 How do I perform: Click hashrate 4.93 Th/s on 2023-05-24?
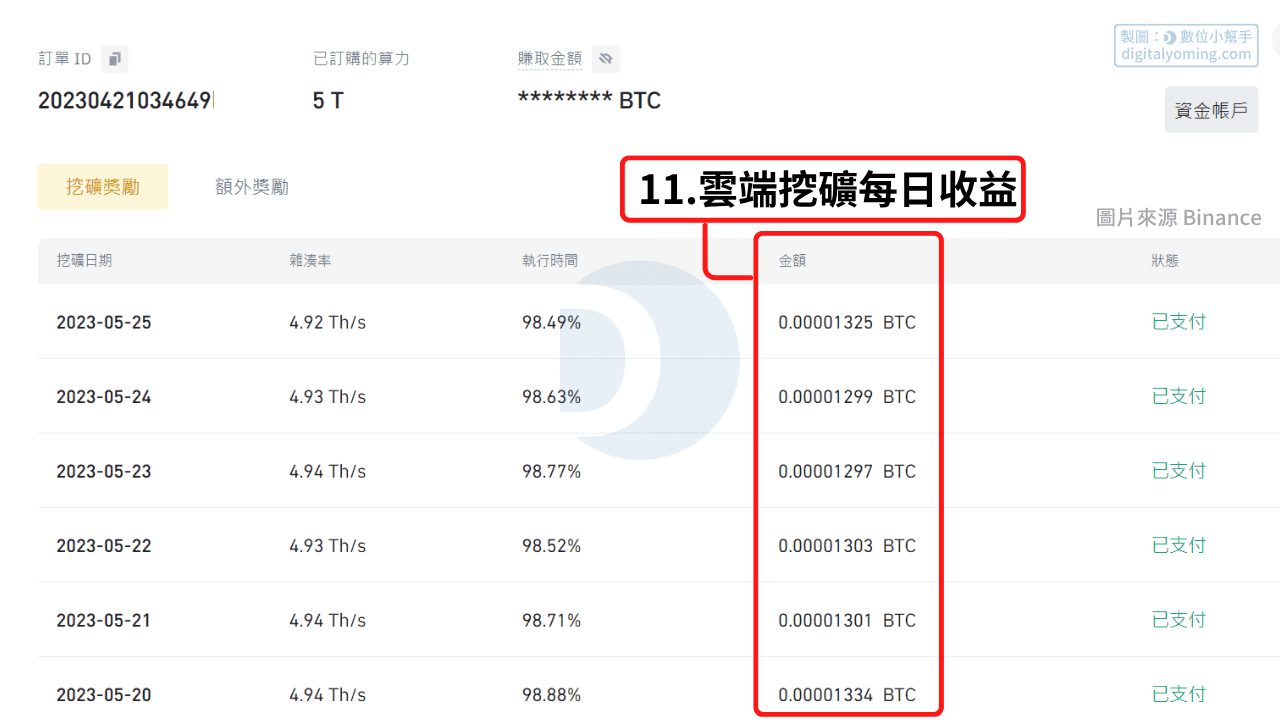click(x=328, y=397)
